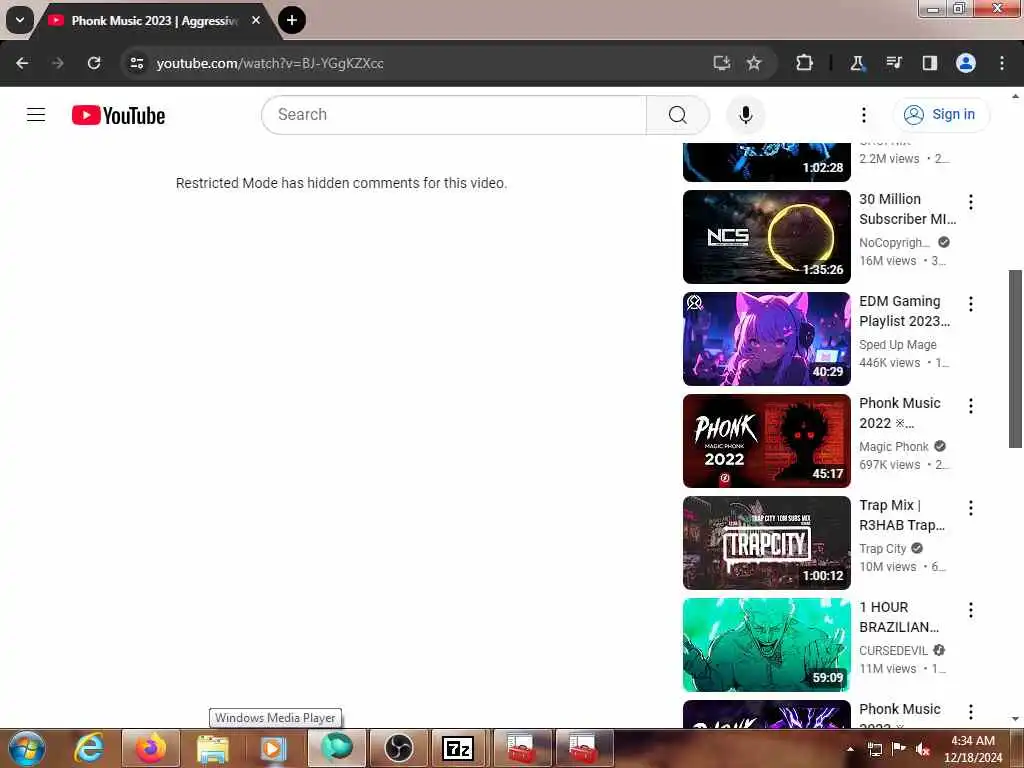Screen dimensions: 1024x768
Task: Open the YouTube guide hamburger menu
Action: click(36, 115)
